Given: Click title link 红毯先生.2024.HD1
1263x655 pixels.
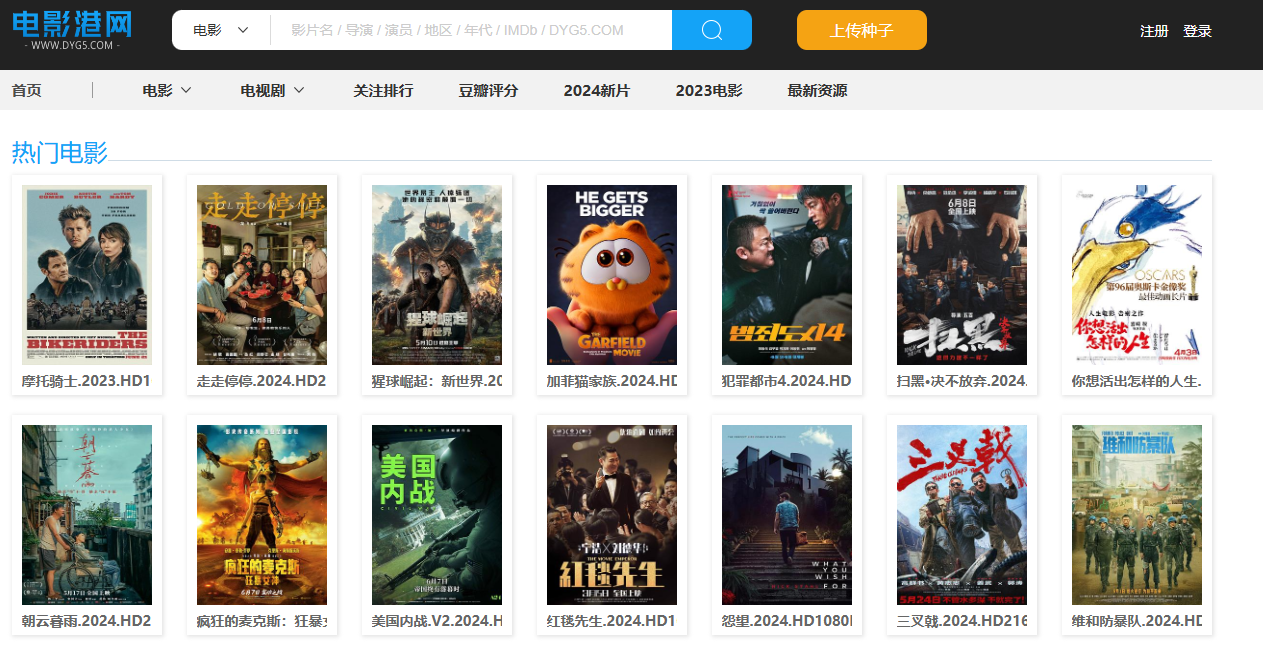Looking at the screenshot, I should tap(612, 621).
